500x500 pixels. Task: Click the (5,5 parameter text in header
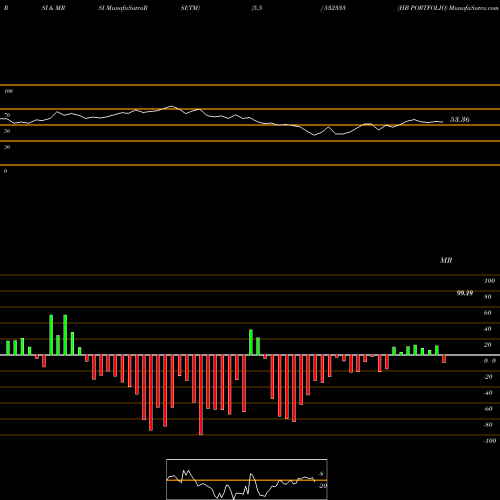coord(257,8)
